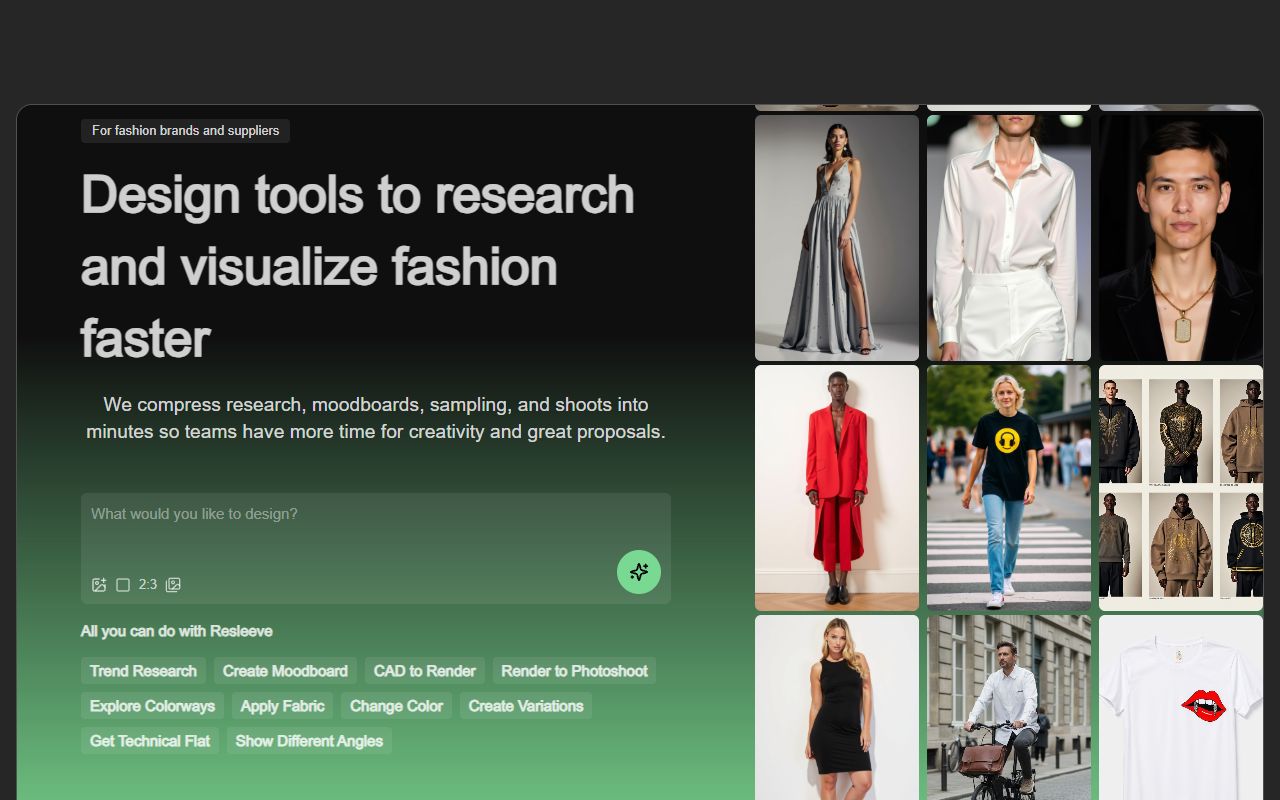The width and height of the screenshot is (1280, 800).
Task: Open the 2:3 aspect ratio selector
Action: [x=137, y=585]
